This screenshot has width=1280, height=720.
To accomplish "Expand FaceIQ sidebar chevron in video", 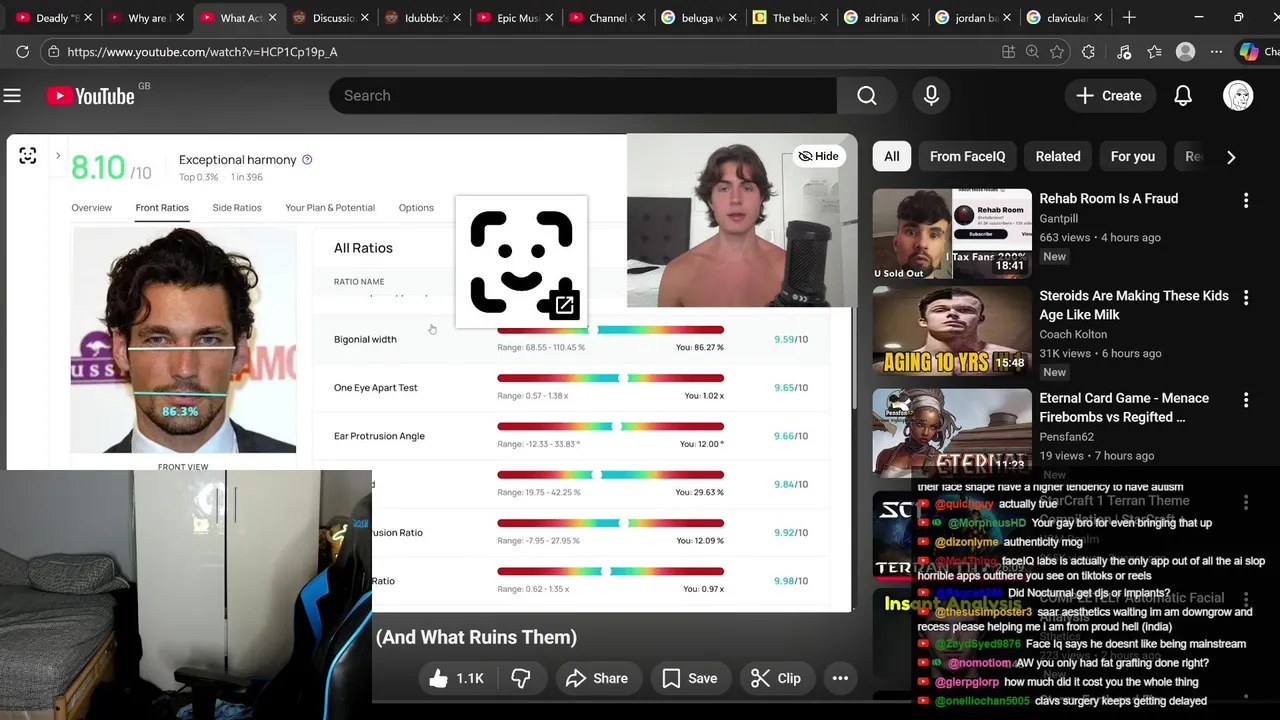I will [58, 155].
